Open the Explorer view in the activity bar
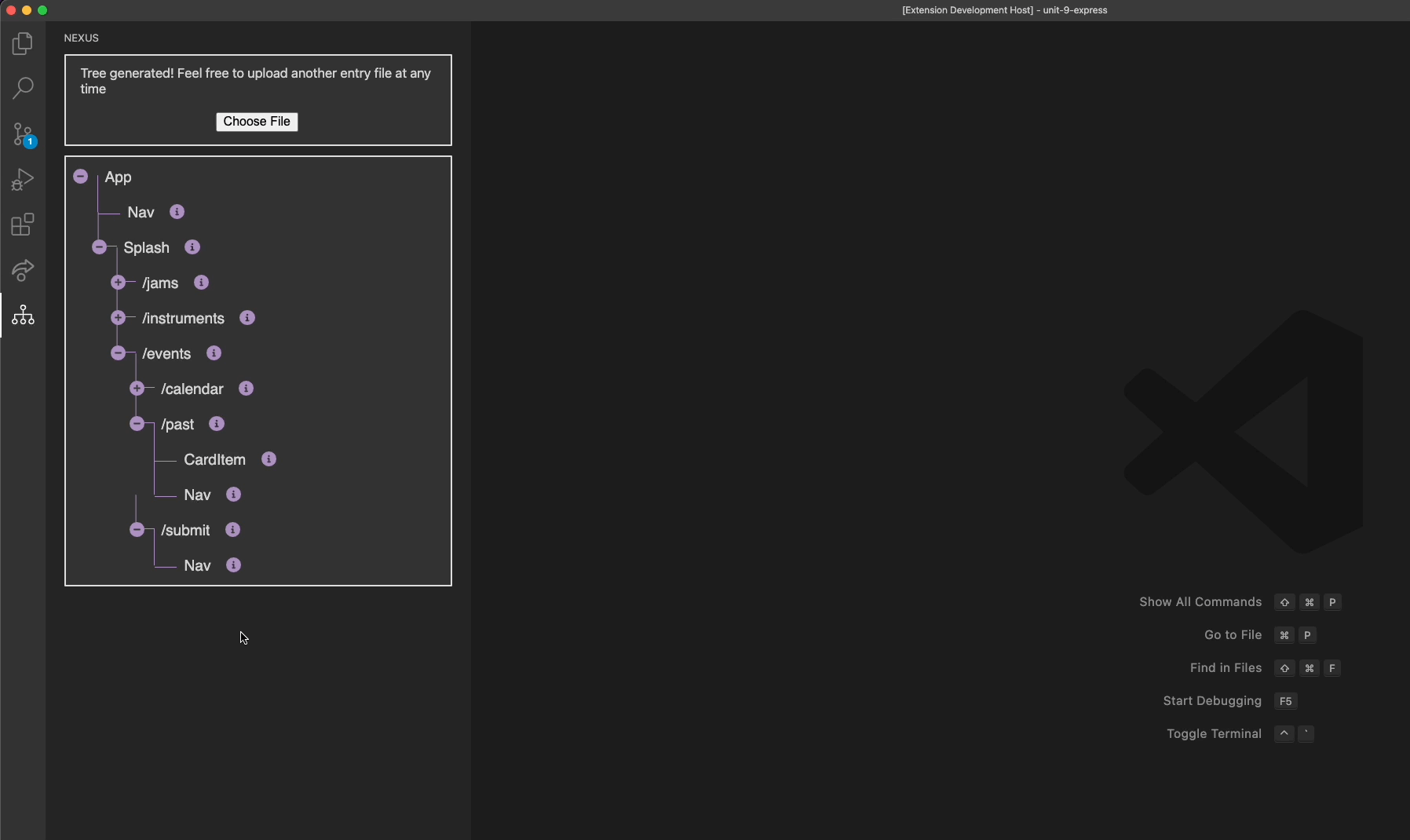This screenshot has width=1410, height=840. (x=23, y=44)
